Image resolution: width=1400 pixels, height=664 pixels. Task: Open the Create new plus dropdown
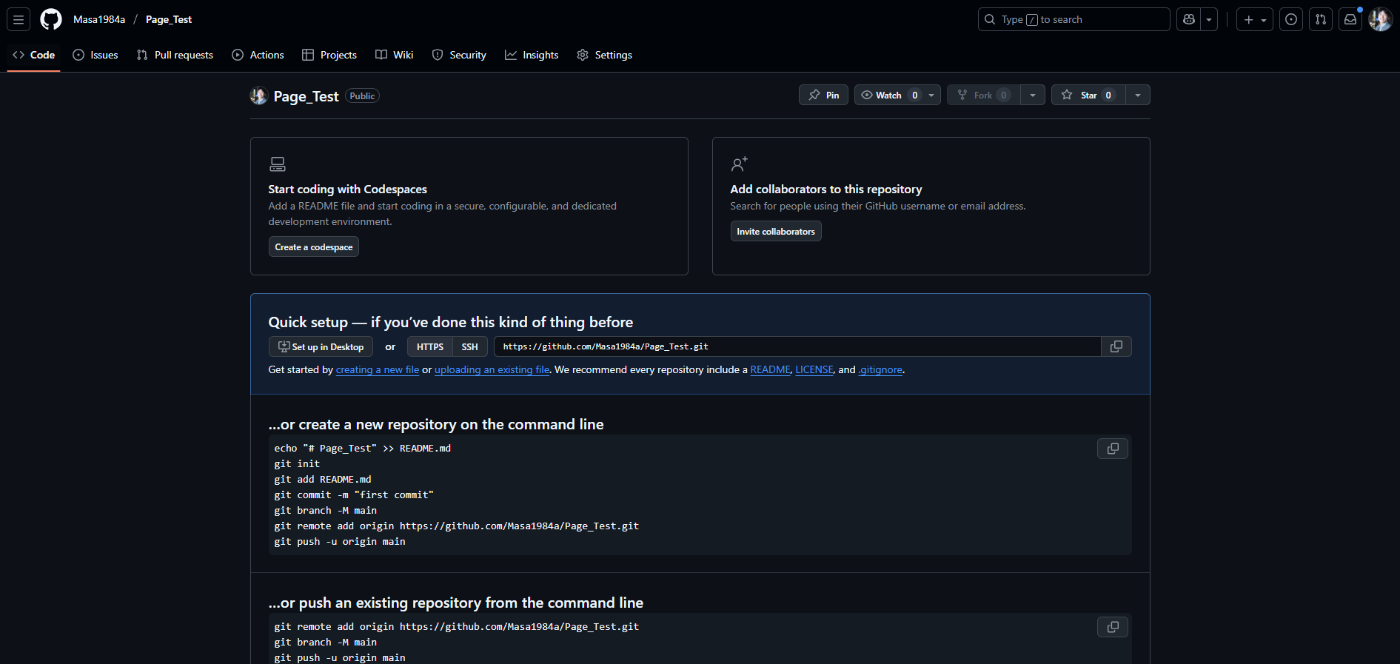[x=1255, y=19]
